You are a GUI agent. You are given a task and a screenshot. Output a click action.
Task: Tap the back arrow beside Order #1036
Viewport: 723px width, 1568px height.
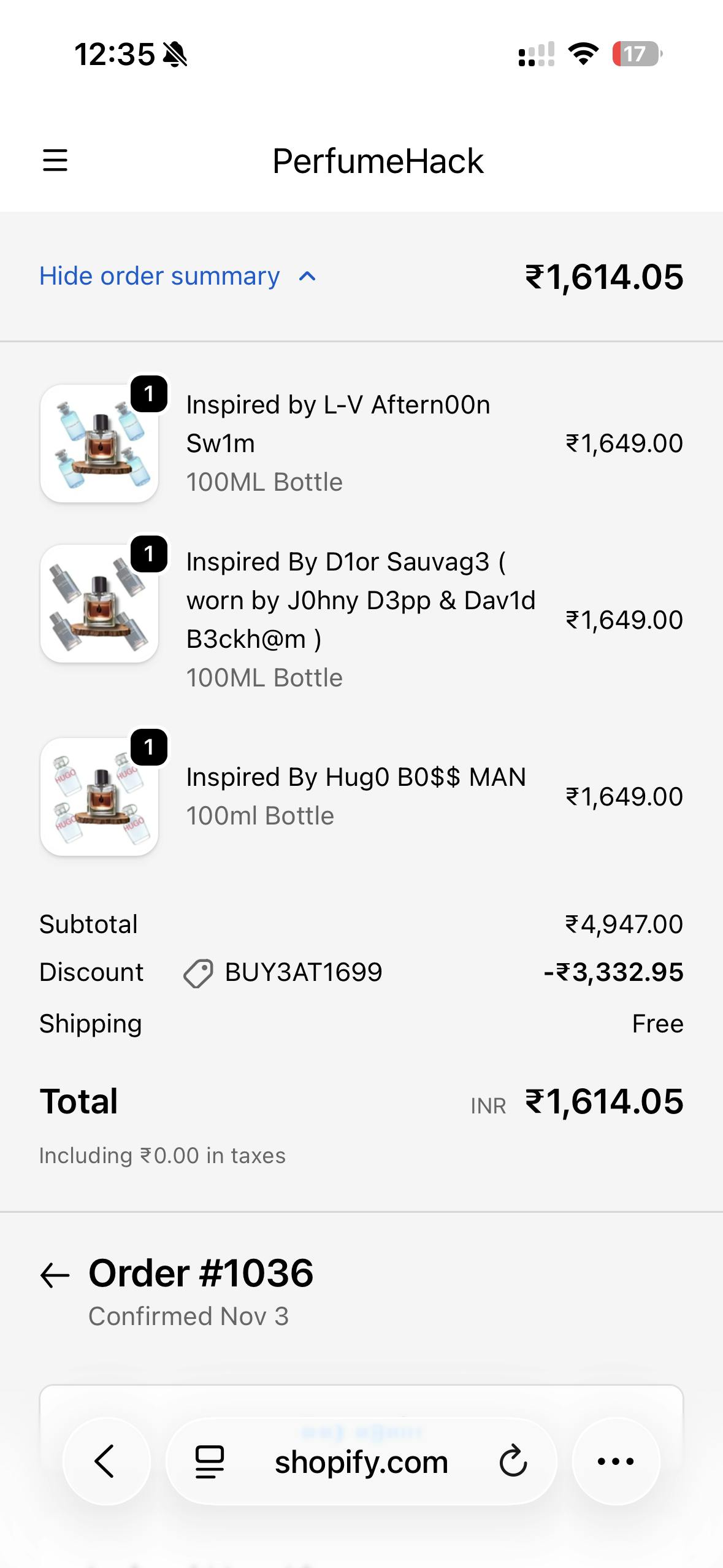pyautogui.click(x=55, y=1276)
